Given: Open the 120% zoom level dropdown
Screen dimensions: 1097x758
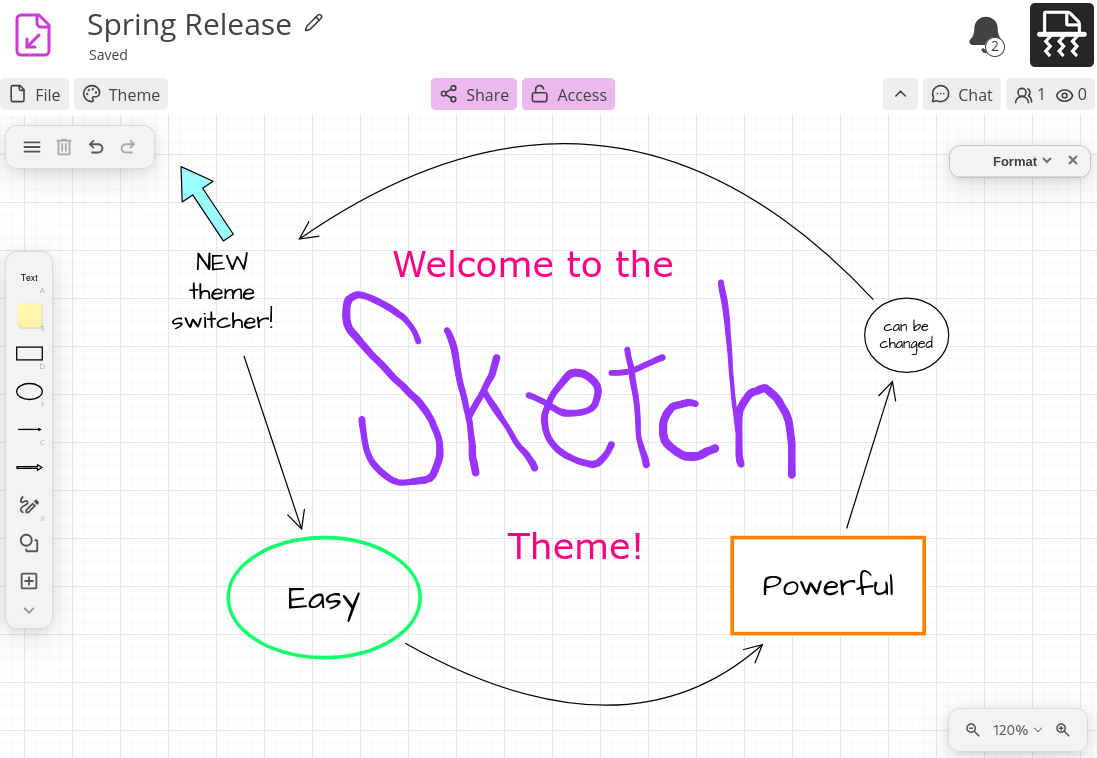Looking at the screenshot, I should click(x=1017, y=730).
